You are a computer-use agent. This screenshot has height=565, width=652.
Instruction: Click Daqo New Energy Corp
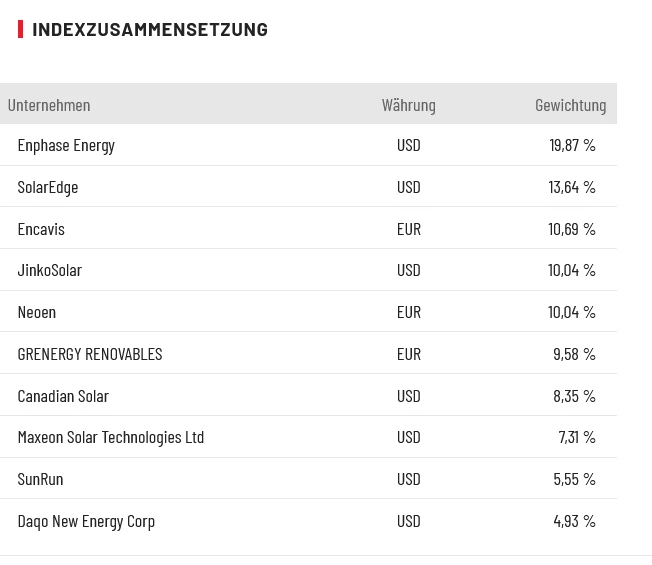86,521
